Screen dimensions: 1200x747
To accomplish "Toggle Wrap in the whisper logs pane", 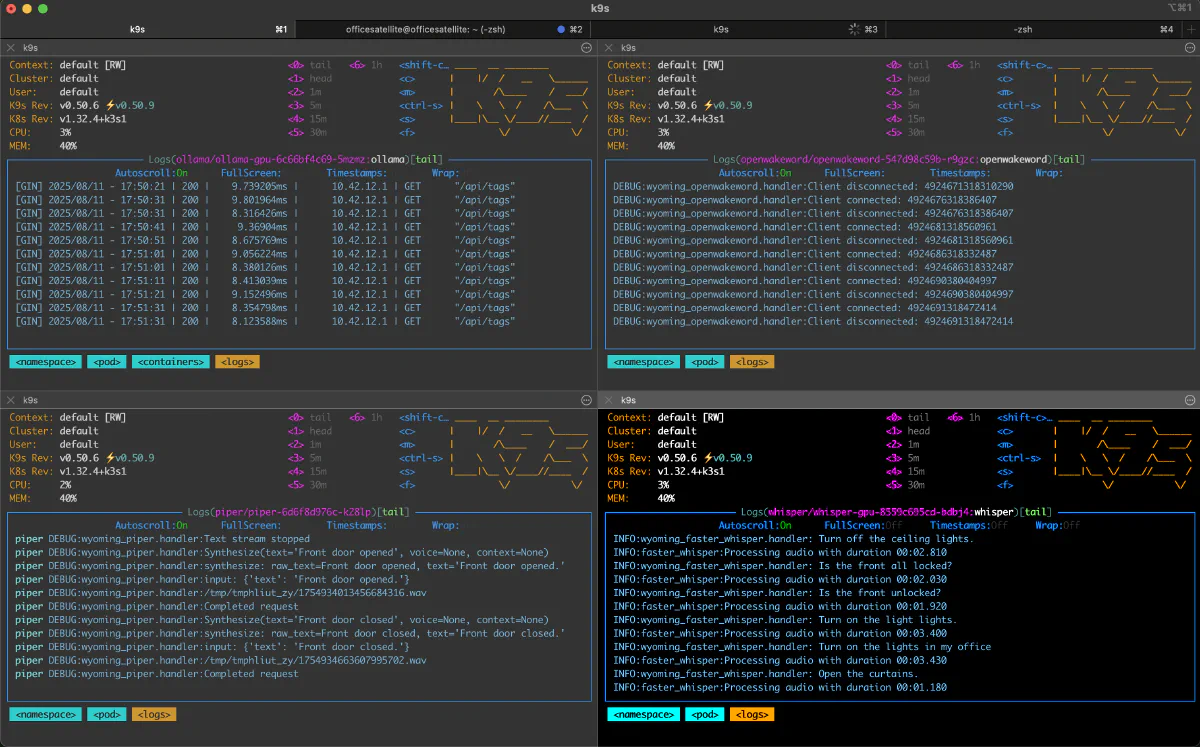I will [1058, 525].
